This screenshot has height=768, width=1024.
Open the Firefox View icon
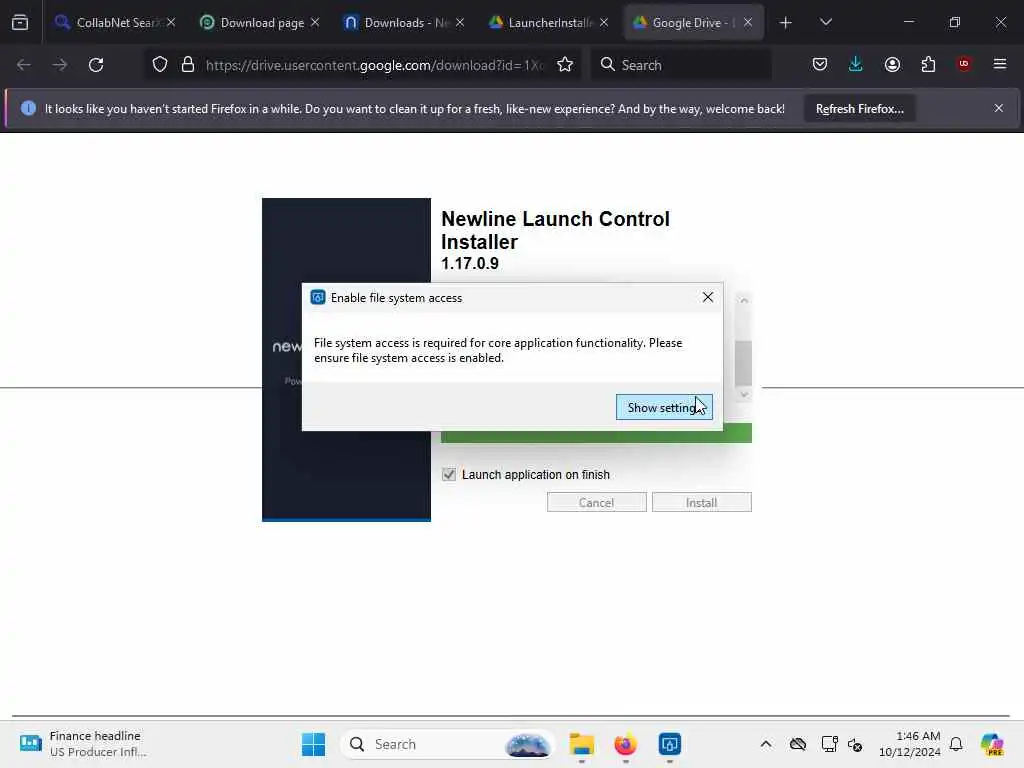pos(20,23)
